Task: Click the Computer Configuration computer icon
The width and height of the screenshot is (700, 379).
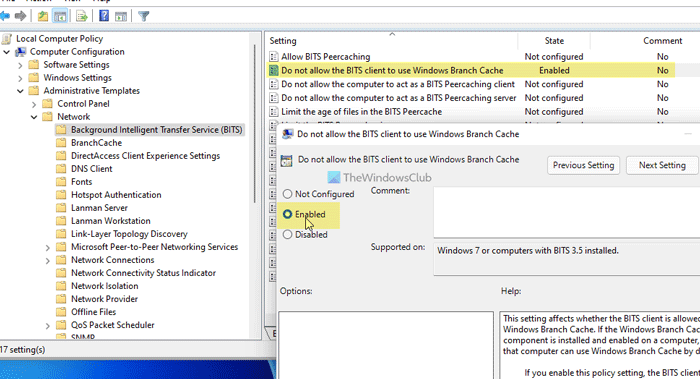Action: [21, 52]
